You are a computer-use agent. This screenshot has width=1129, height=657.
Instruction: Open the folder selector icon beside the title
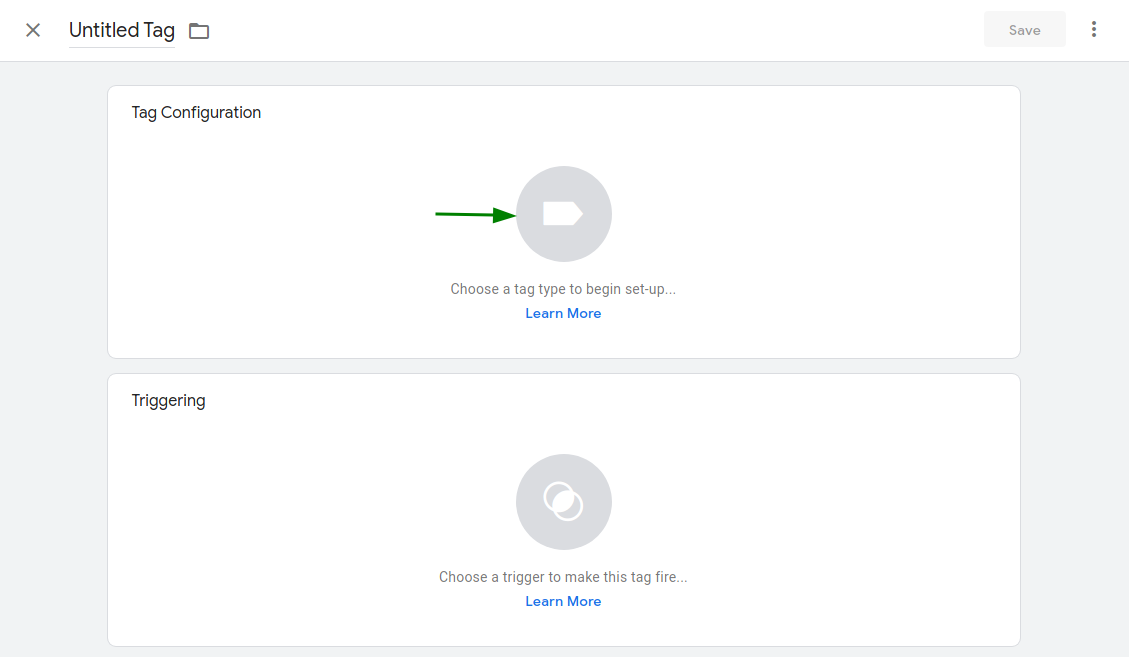coord(199,31)
